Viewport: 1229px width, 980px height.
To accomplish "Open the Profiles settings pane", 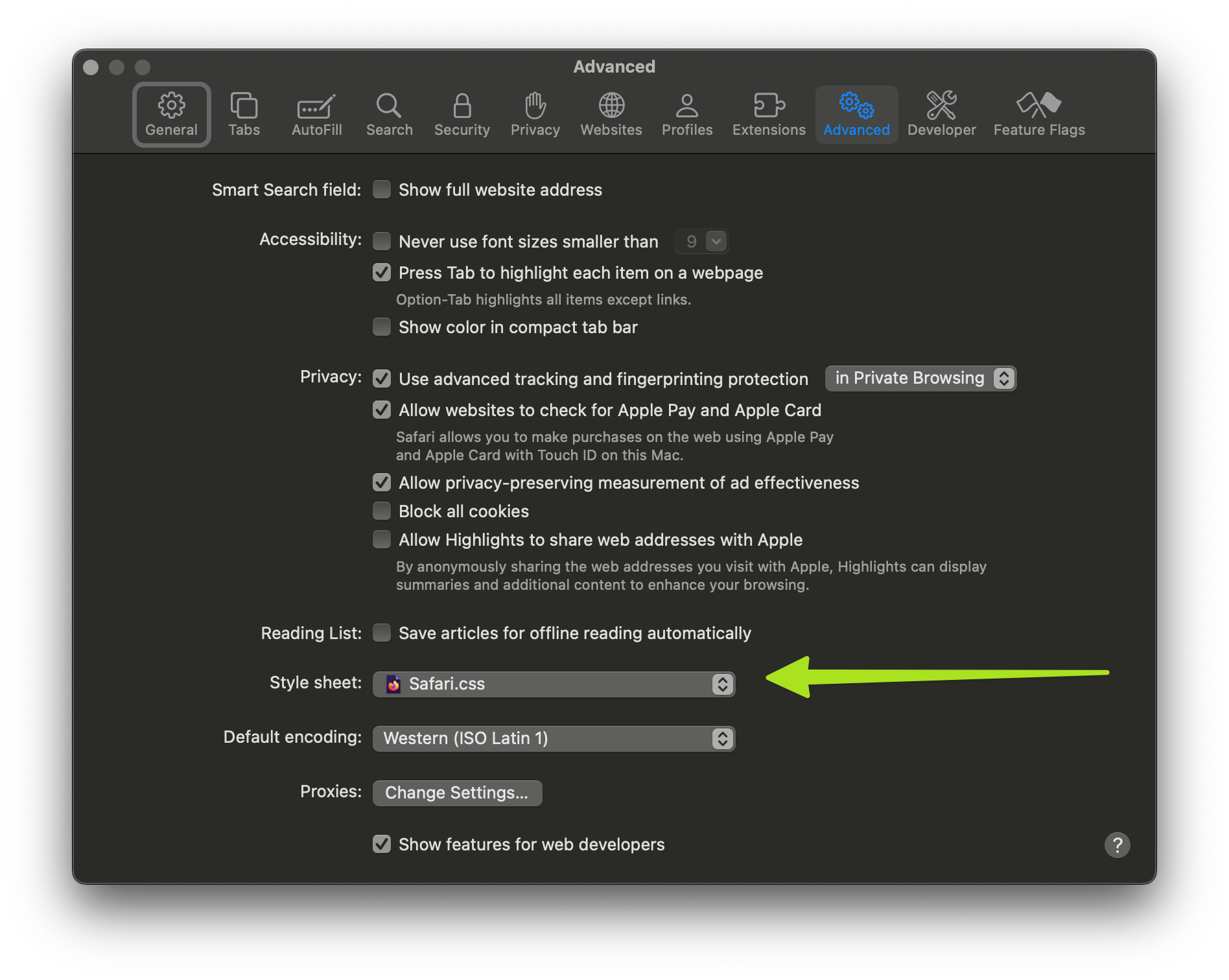I will pos(687,114).
